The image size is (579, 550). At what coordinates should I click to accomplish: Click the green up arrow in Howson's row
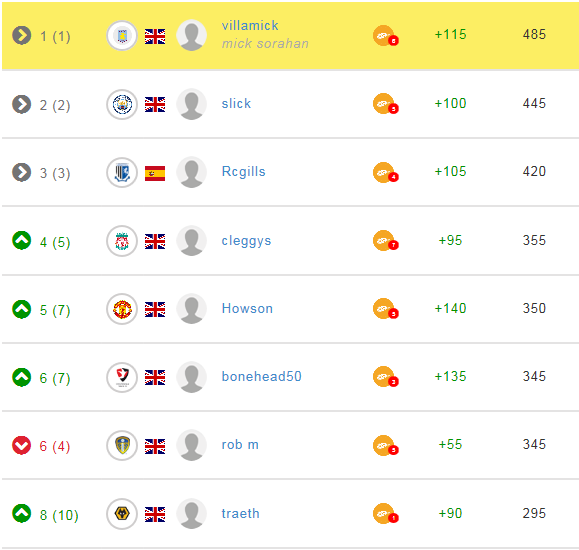click(x=21, y=309)
